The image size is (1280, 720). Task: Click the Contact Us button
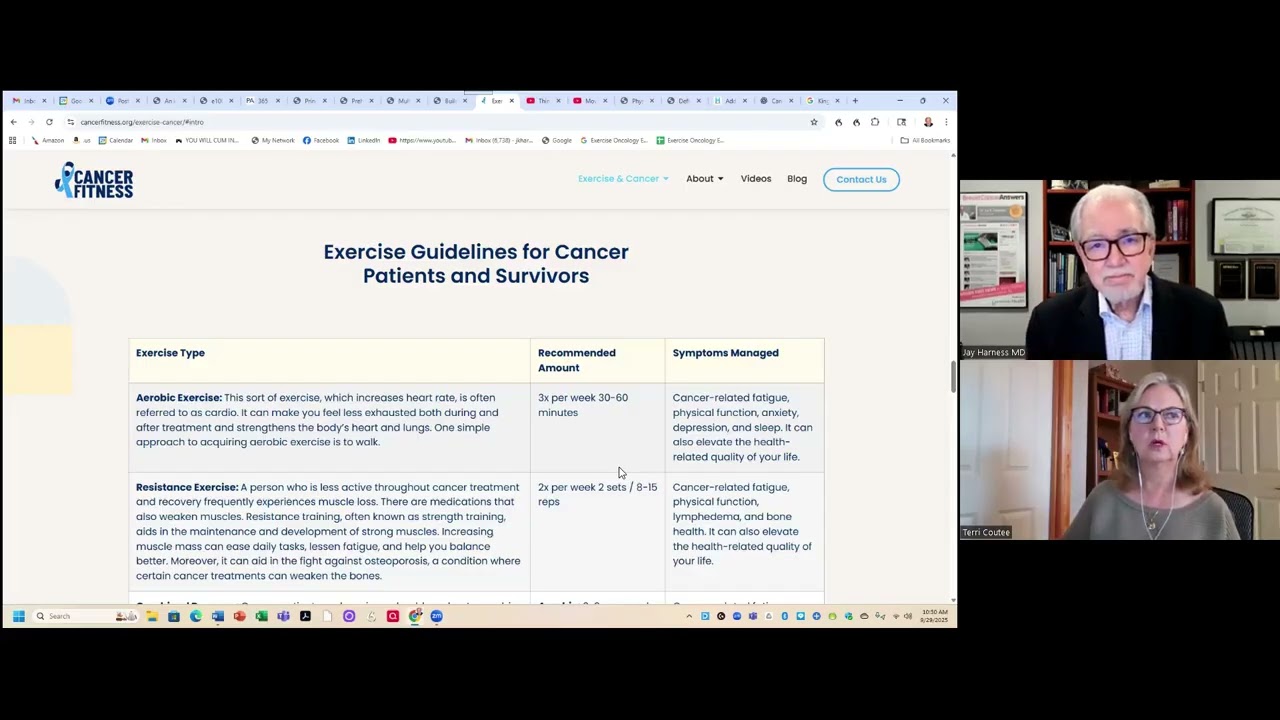point(861,179)
